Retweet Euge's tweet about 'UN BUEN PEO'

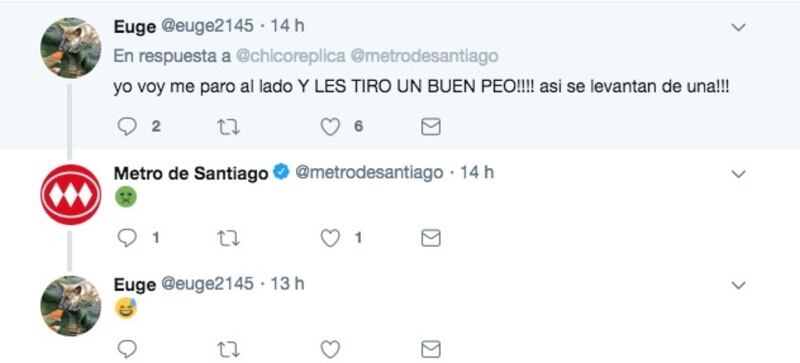coord(228,127)
